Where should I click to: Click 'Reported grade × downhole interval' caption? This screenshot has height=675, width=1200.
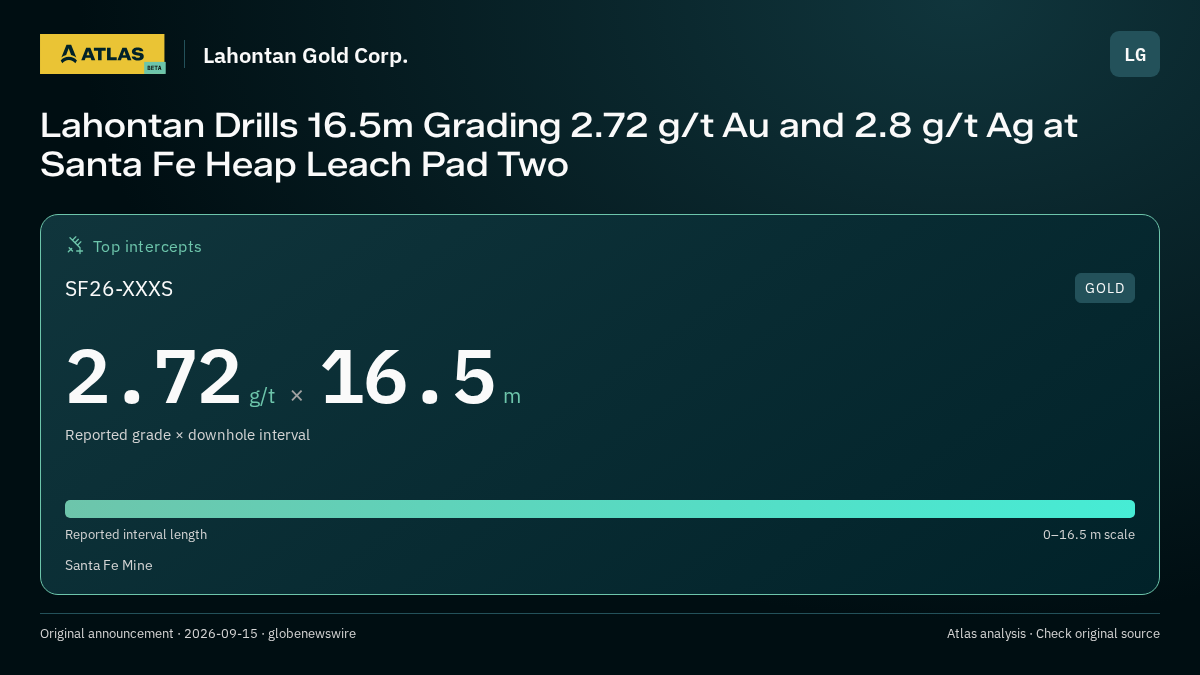(187, 435)
